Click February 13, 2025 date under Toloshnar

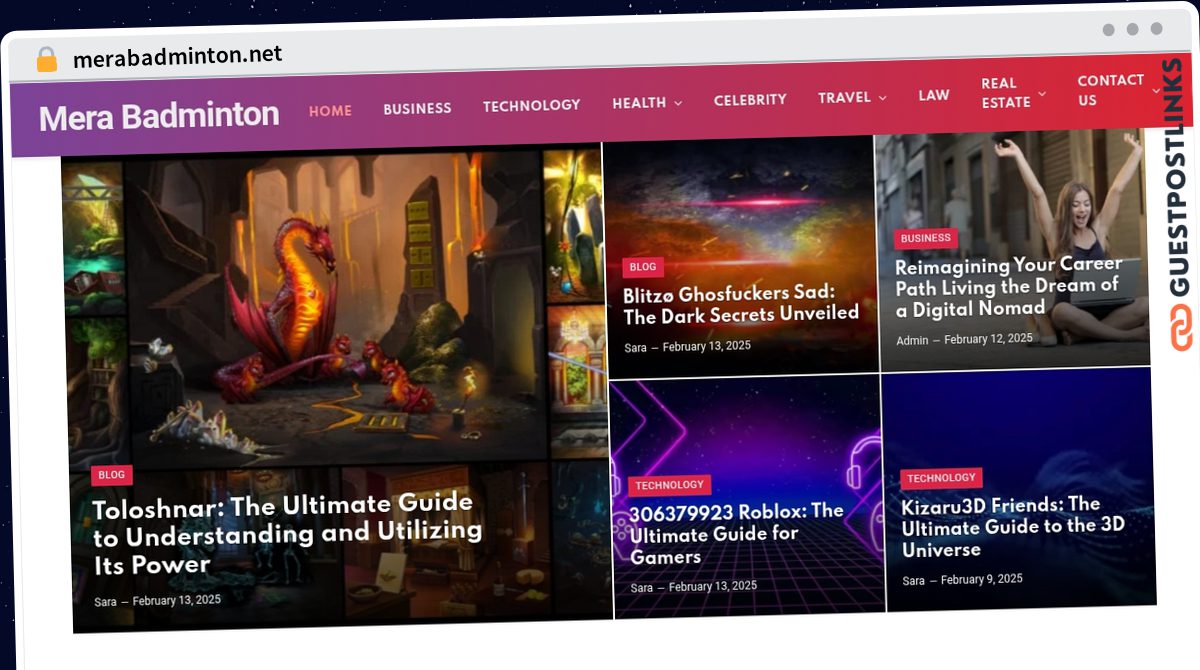pyautogui.click(x=176, y=600)
